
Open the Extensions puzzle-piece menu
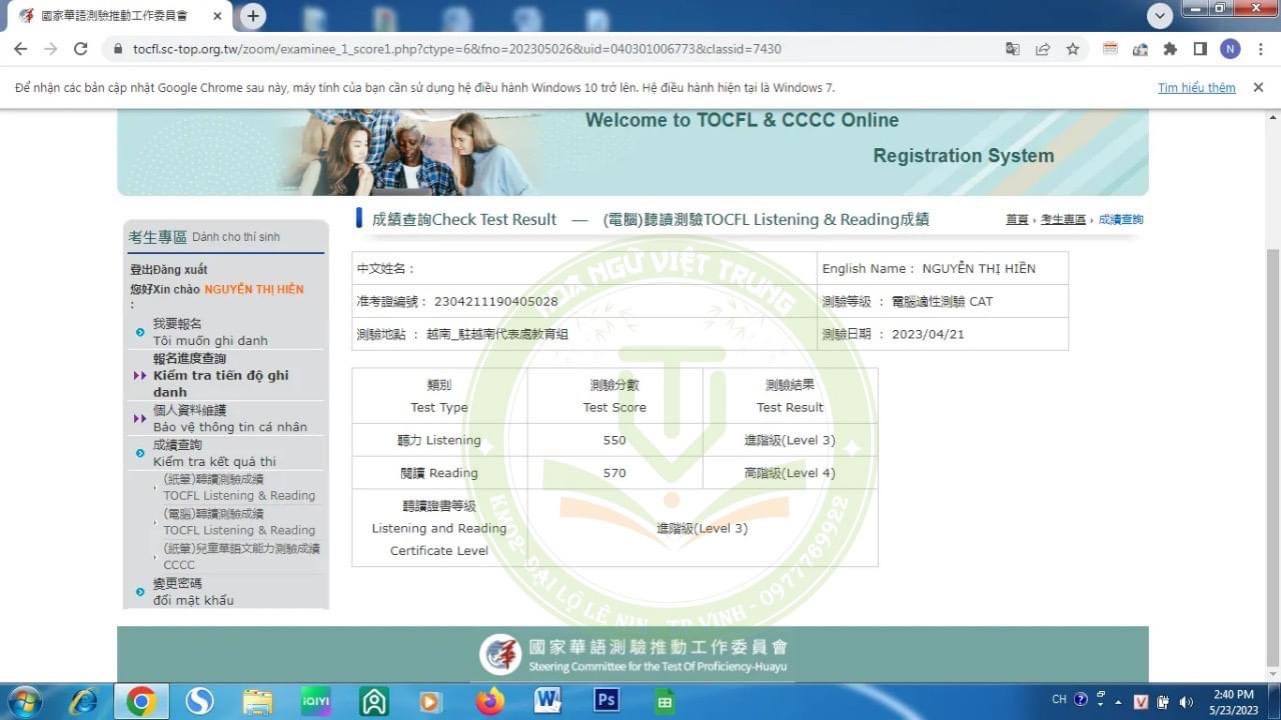coord(1170,48)
